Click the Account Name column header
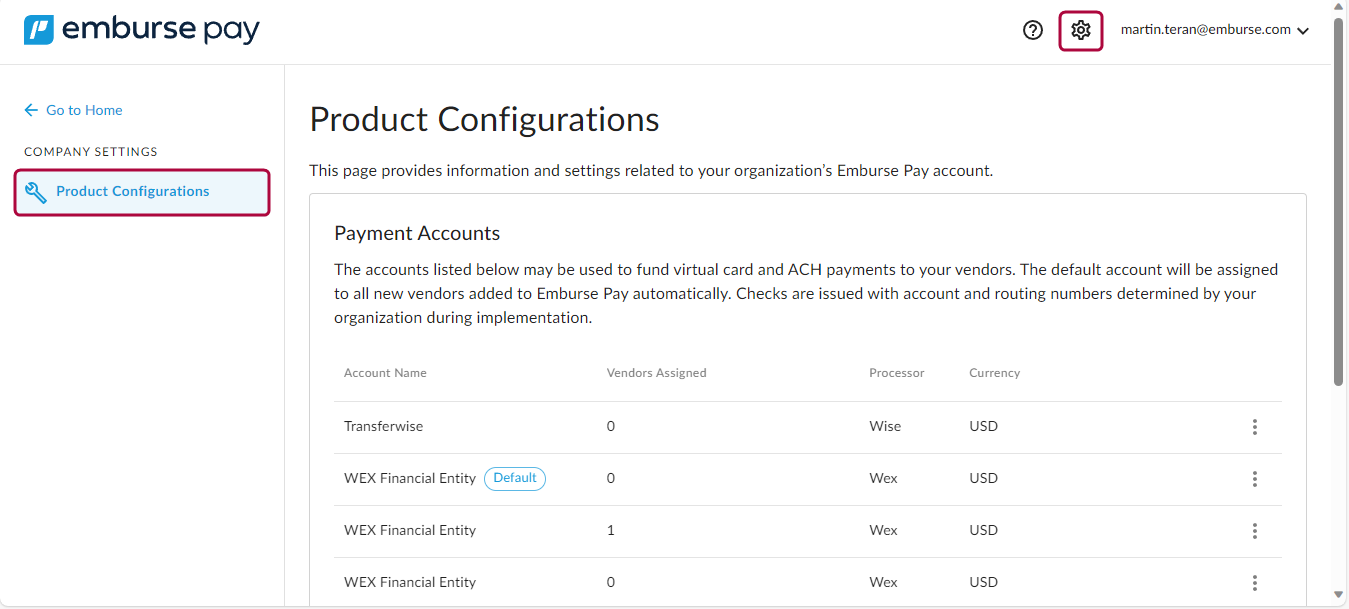Viewport: 1349px width, 609px height. coord(385,373)
